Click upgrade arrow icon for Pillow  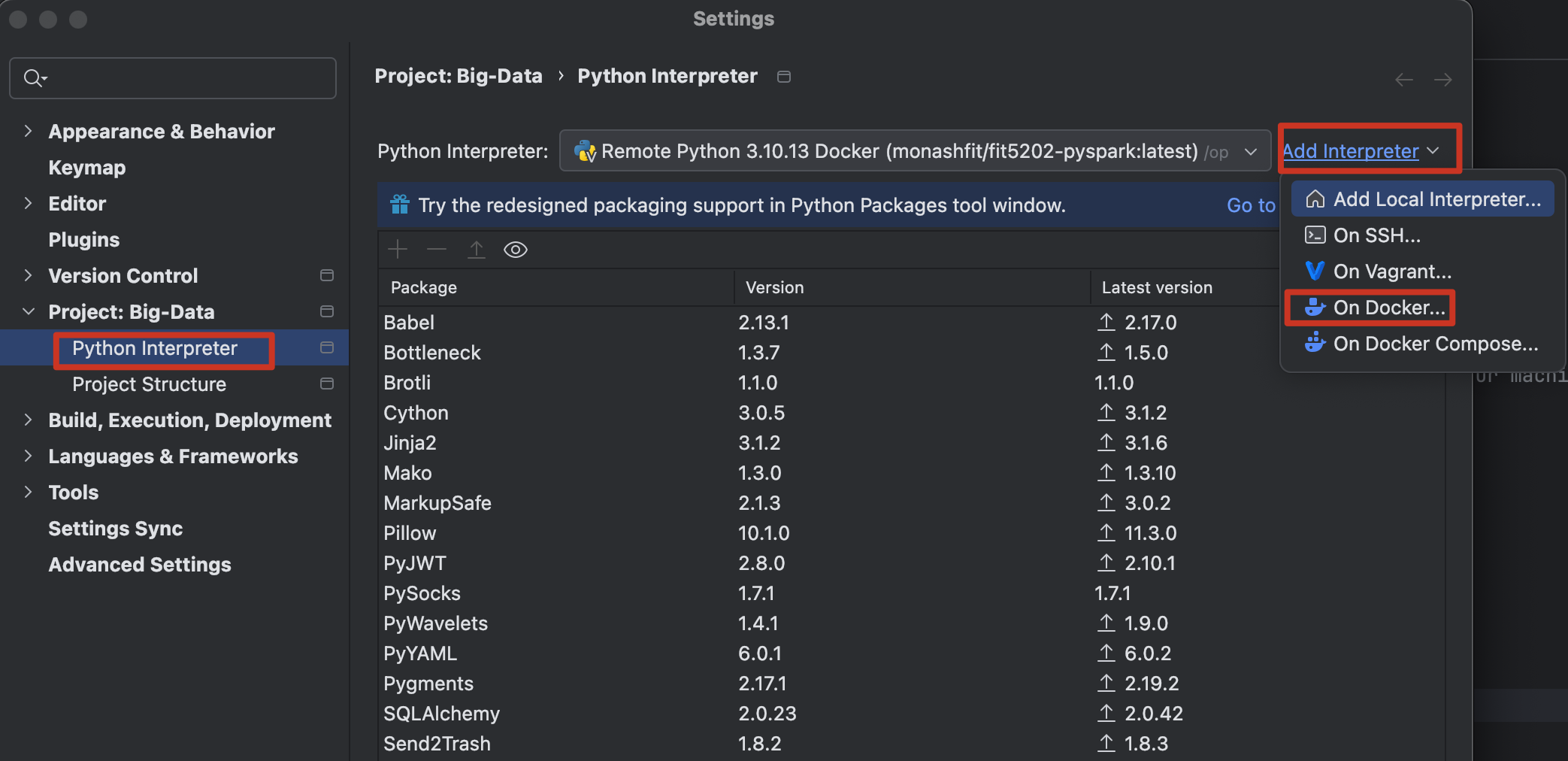point(1106,532)
